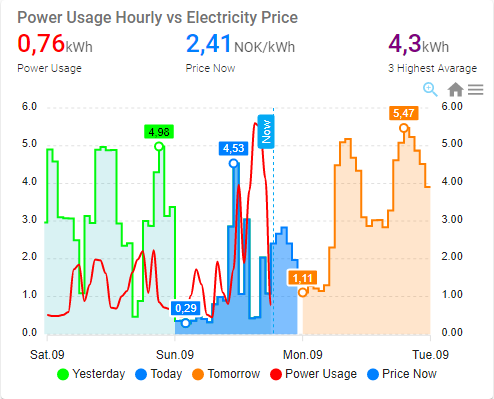This screenshot has width=494, height=399.
Task: Open the 0,76 kWh Power Usage value
Action: click(55, 44)
